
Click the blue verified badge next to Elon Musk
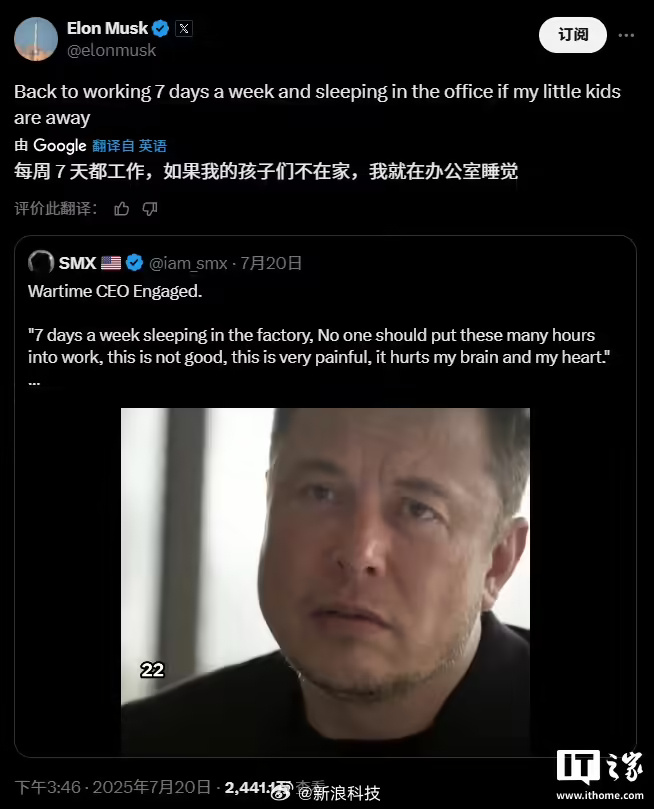tap(161, 28)
